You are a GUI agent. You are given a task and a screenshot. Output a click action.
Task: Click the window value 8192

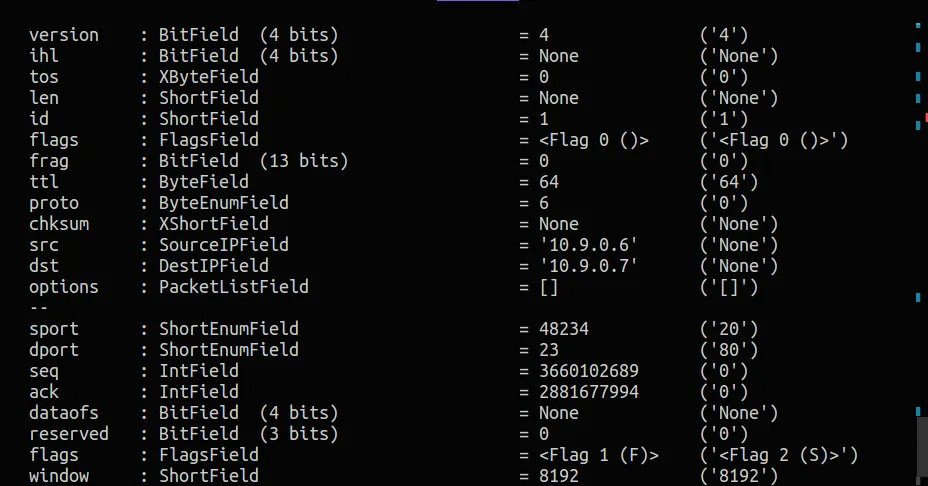point(559,476)
